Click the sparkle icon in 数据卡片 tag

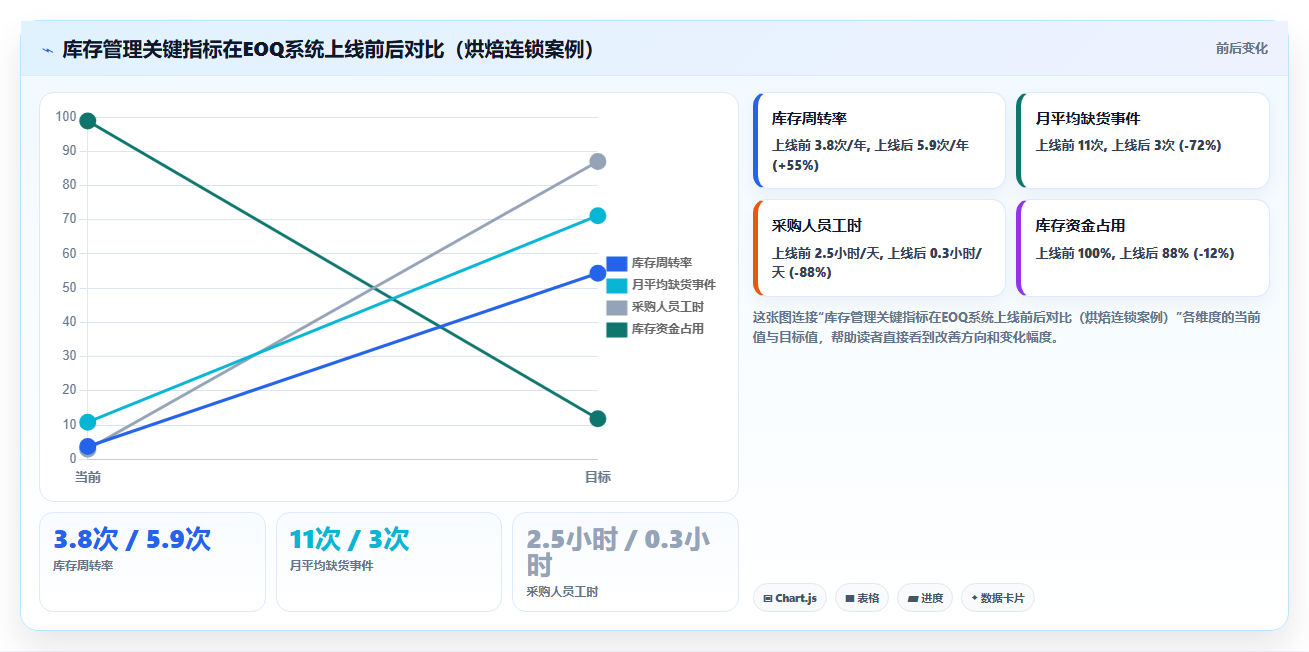click(x=974, y=598)
